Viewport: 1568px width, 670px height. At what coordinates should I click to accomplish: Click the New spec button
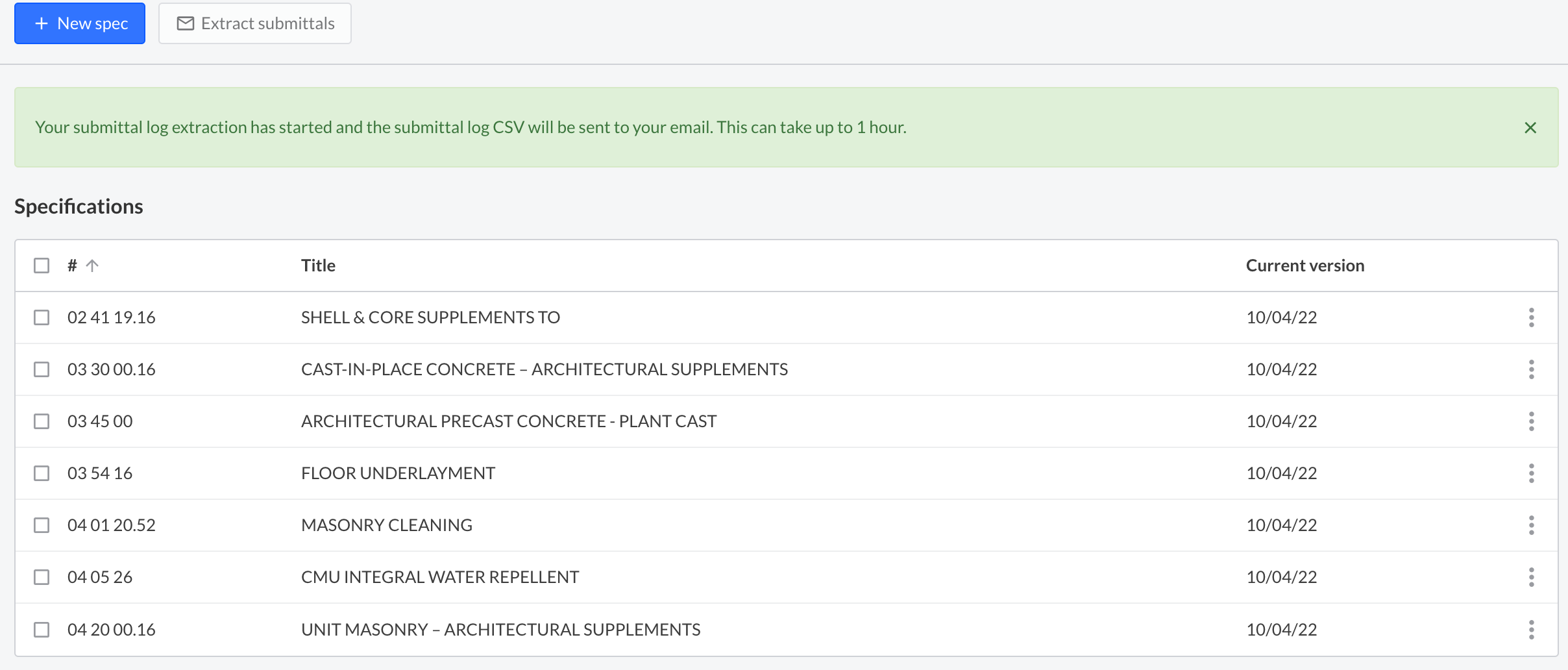[x=80, y=23]
